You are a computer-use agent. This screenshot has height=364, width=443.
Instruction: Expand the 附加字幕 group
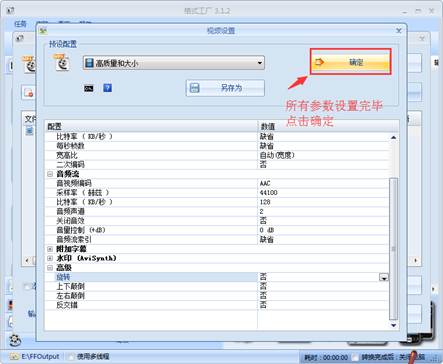[50, 249]
